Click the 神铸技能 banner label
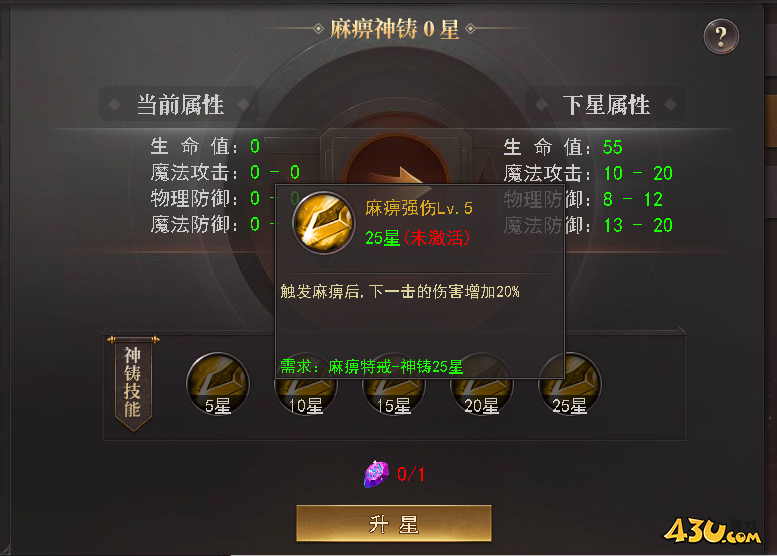 (x=133, y=383)
